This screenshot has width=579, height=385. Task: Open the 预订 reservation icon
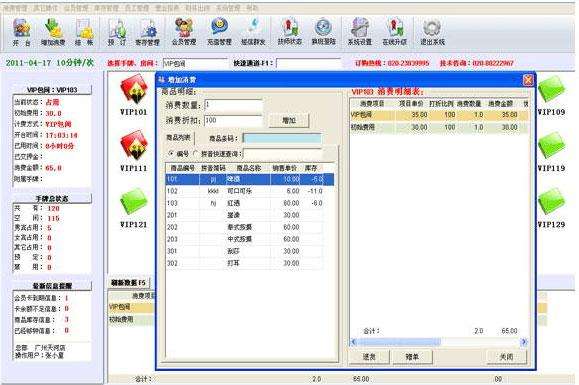tap(117, 32)
